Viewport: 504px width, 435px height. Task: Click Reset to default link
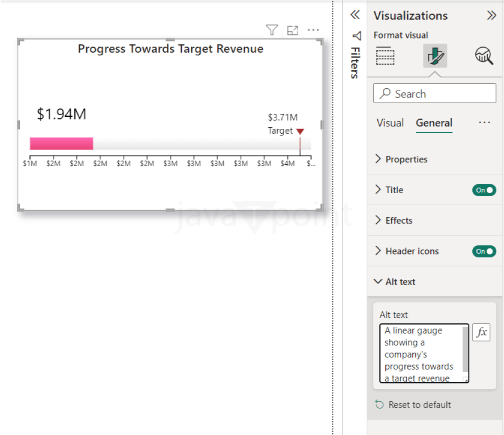pos(420,405)
